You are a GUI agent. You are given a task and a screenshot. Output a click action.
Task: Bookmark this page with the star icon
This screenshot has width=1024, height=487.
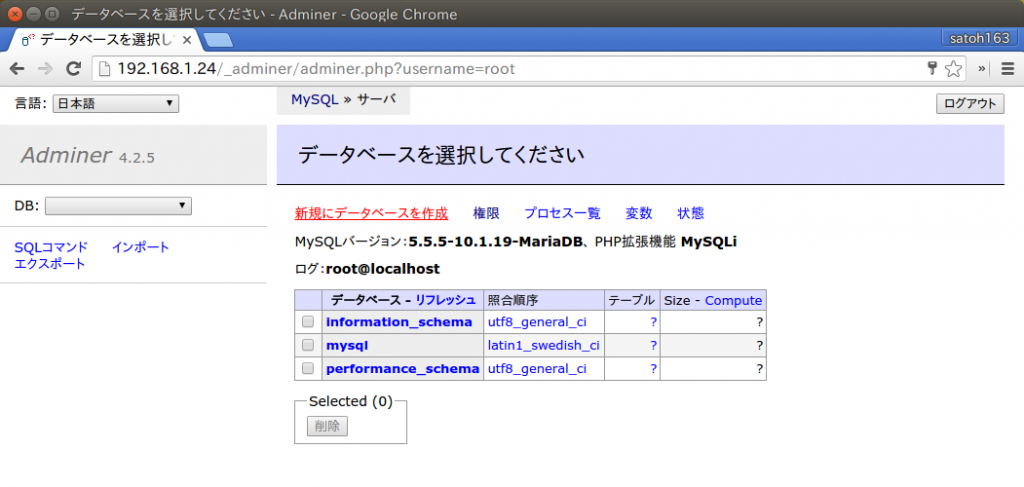click(953, 69)
